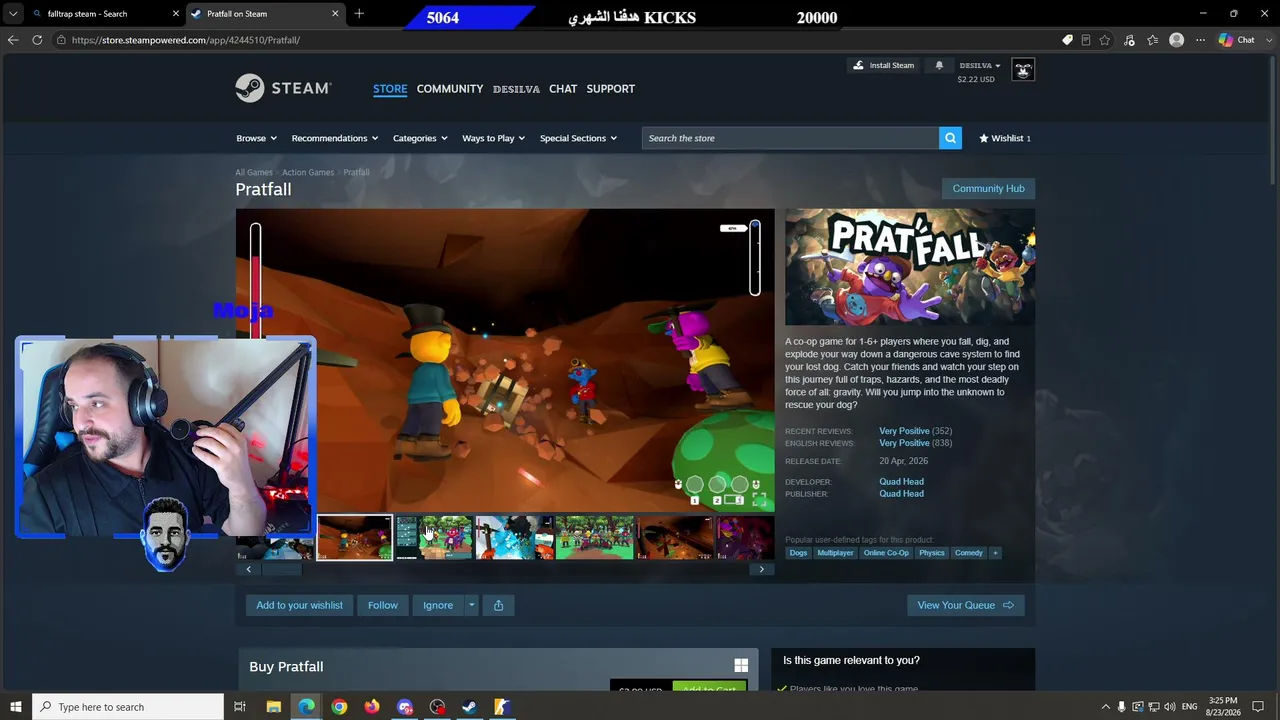Open the CHAT menu item

point(563,89)
